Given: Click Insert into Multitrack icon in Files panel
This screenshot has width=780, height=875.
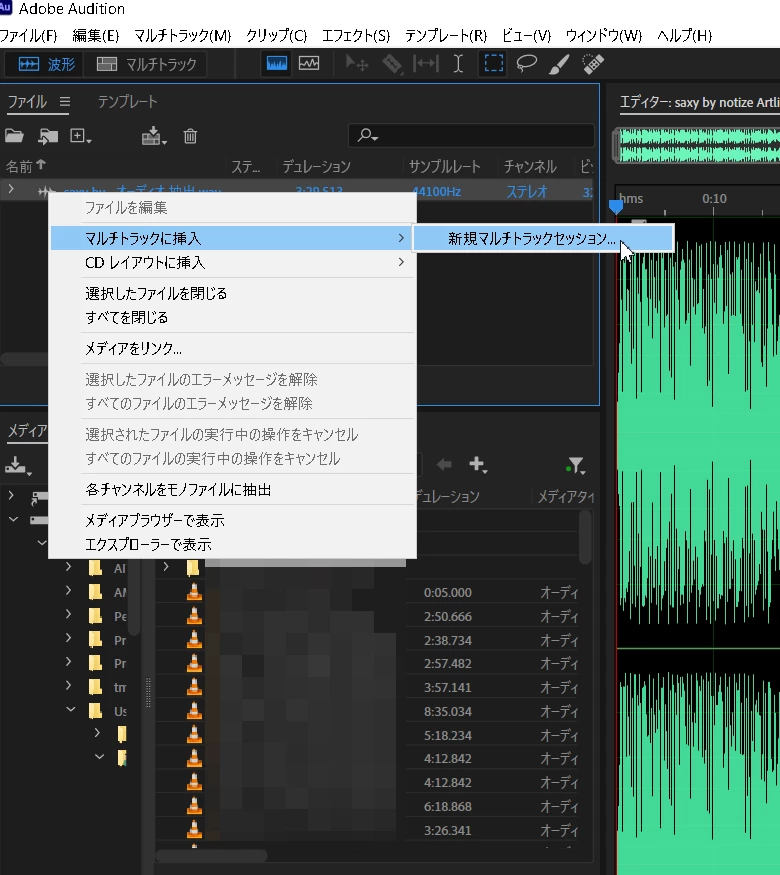Looking at the screenshot, I should pos(153,136).
